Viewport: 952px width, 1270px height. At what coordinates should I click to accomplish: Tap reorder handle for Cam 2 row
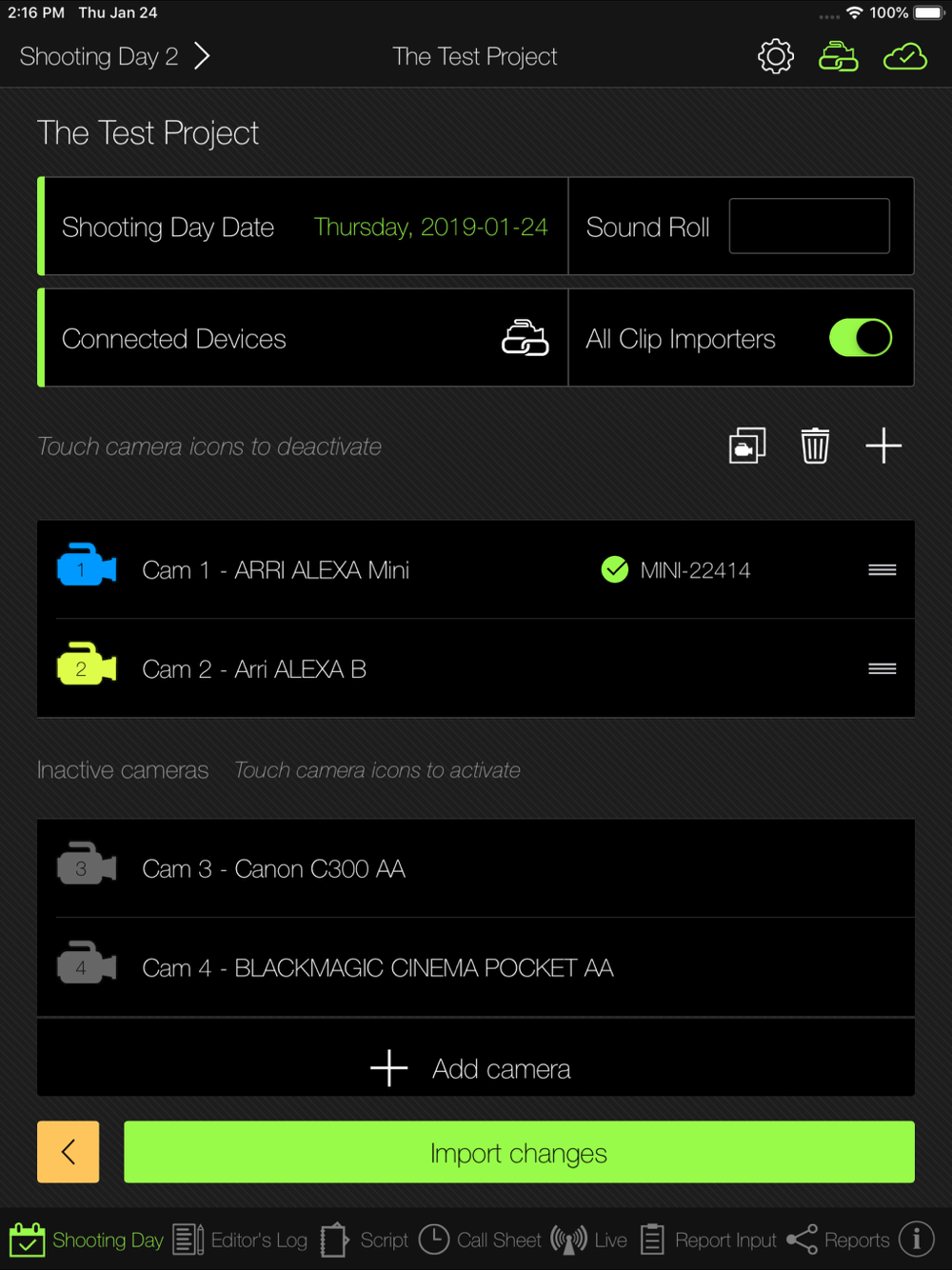click(x=883, y=669)
